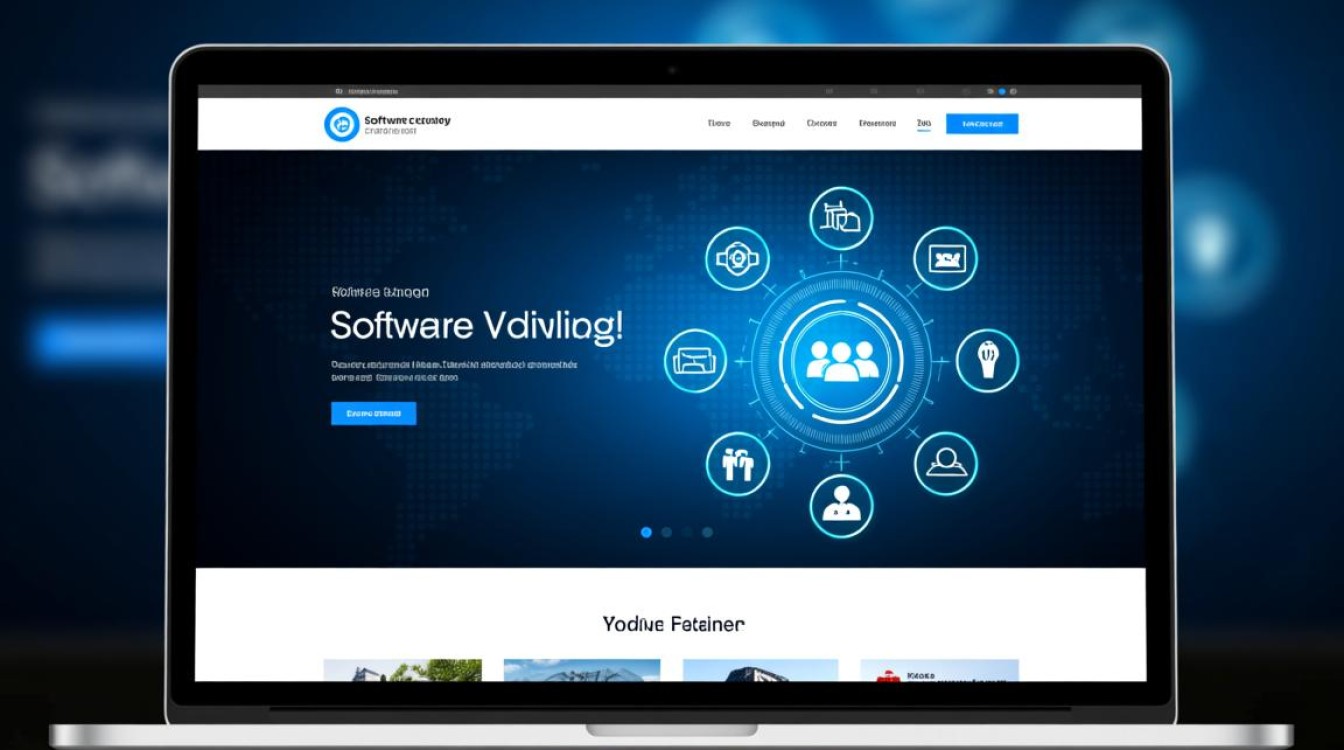Select the single person icon at bottom of ring
Screen dimensions: 1344x750
click(841, 505)
